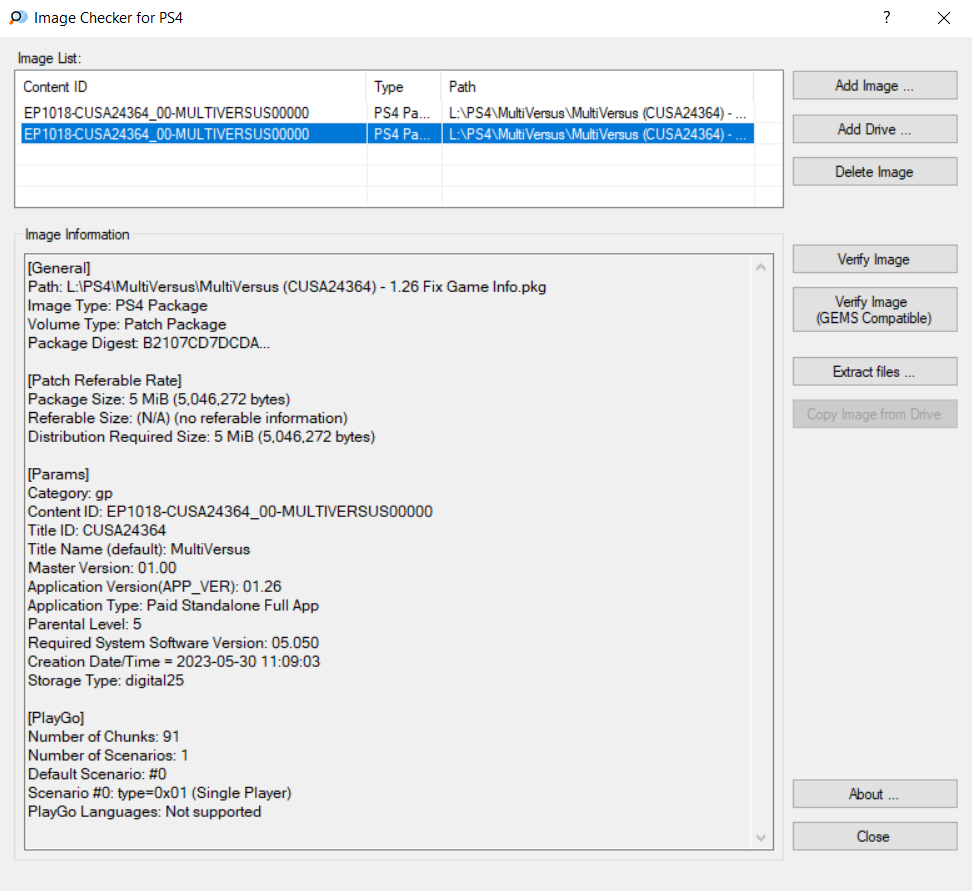Viewport: 972px width, 891px height.
Task: Click the Path cell of first row
Action: [x=597, y=113]
